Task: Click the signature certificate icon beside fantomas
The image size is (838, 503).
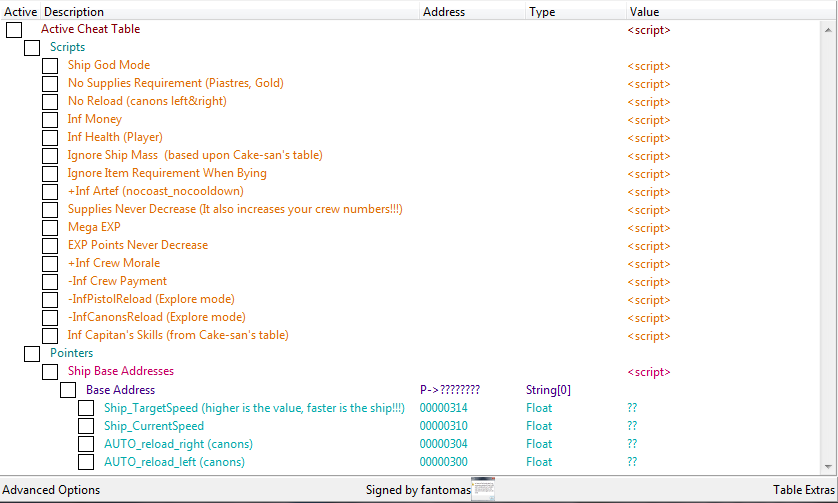Action: [x=484, y=490]
